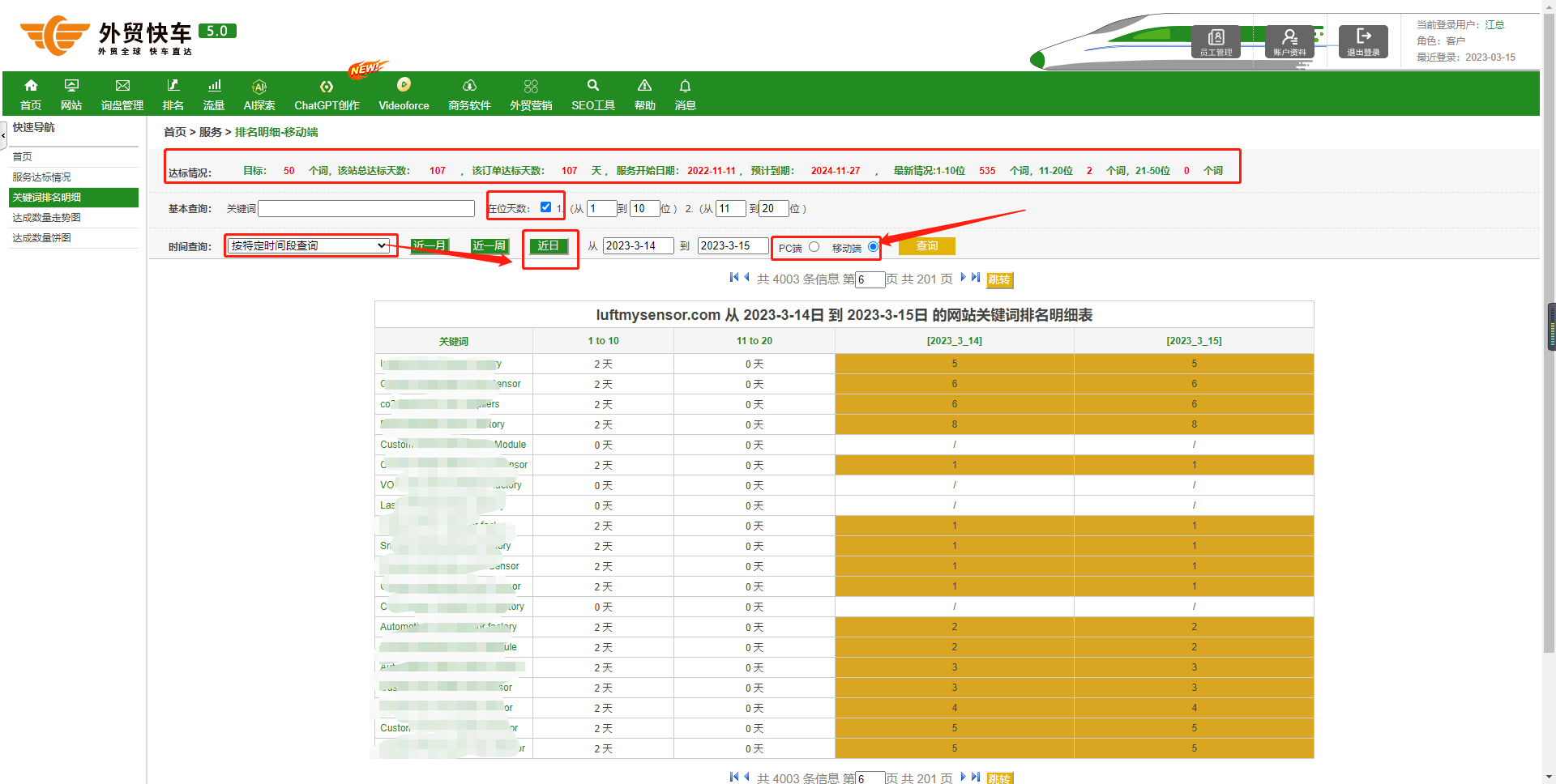Click the yellow 查询 search button
Screen dimensions: 1556x784
tap(927, 246)
